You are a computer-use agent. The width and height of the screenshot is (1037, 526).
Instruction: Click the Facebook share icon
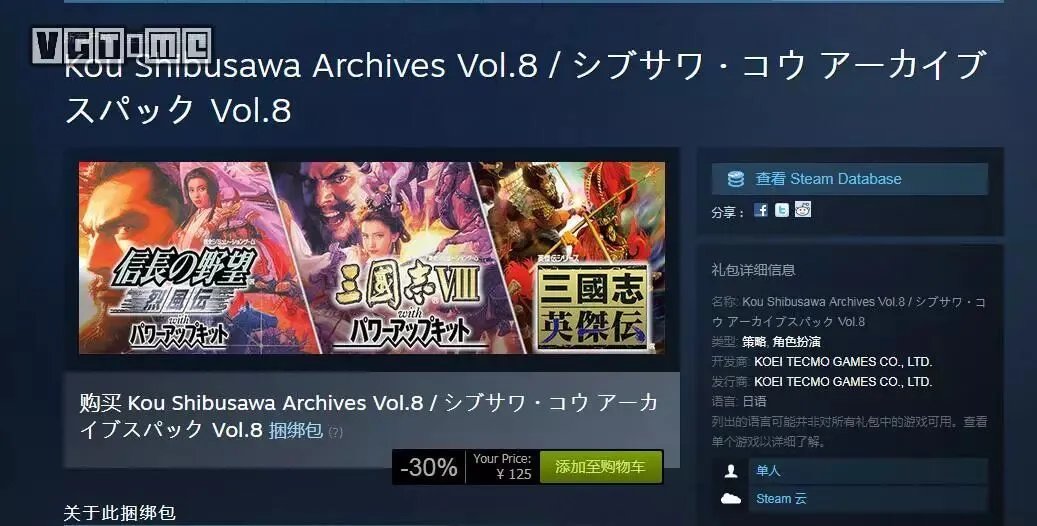point(761,210)
